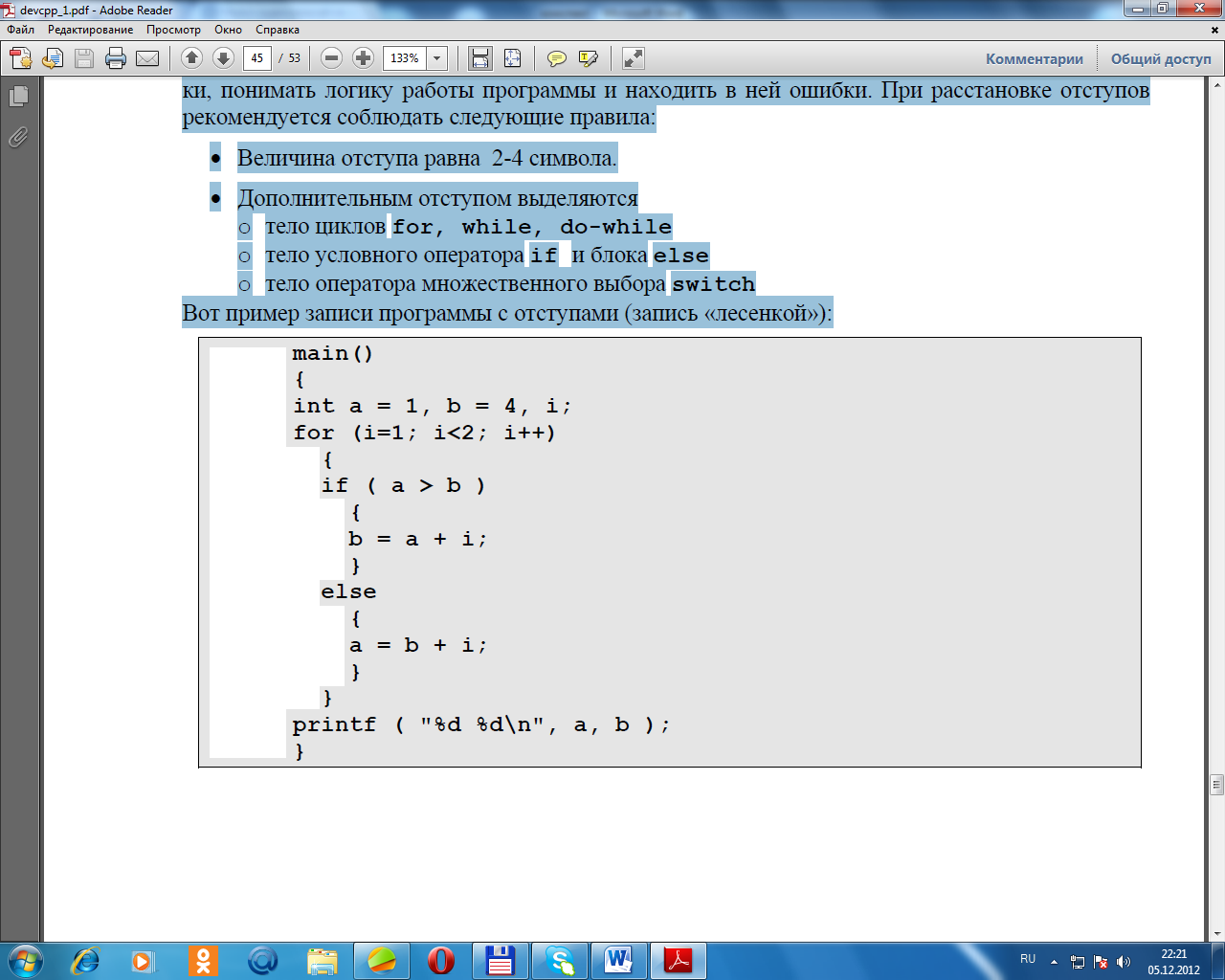
Task: Switch to read mode with arrows icon
Action: 633,58
